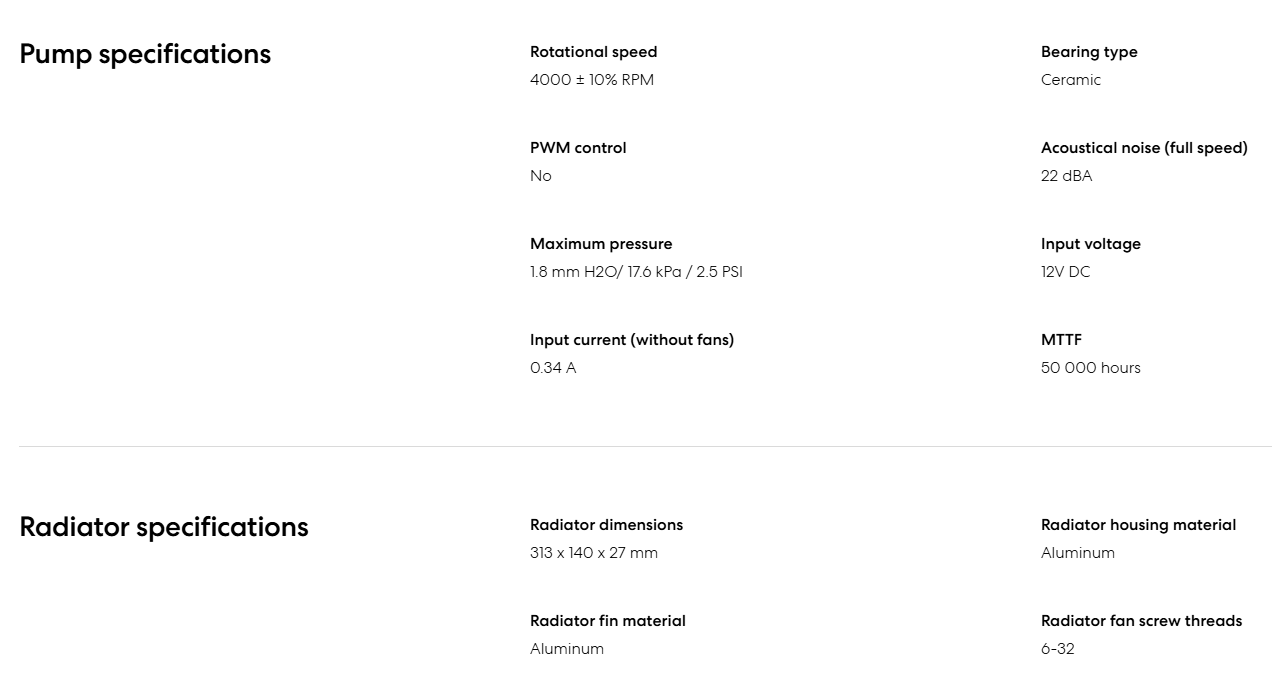1272x694 pixels.
Task: Click the 313 x 140 x 27 mm value
Action: 594,553
